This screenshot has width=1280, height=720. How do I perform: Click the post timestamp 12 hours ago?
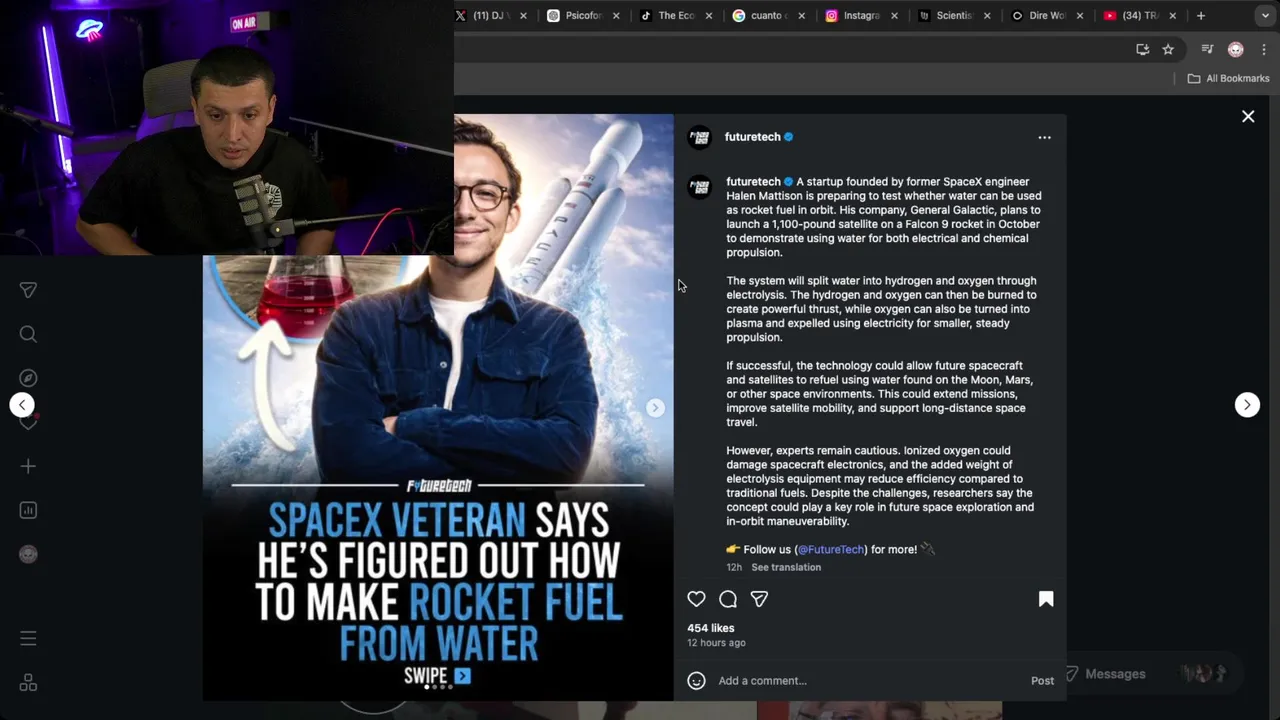[716, 643]
